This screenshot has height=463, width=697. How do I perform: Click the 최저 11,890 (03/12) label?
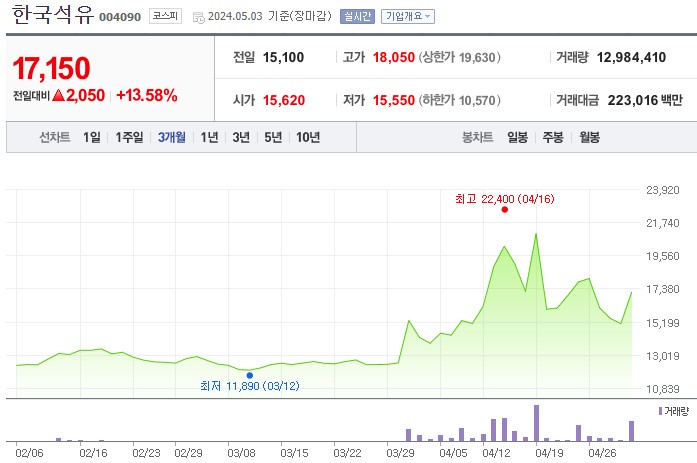(x=250, y=386)
